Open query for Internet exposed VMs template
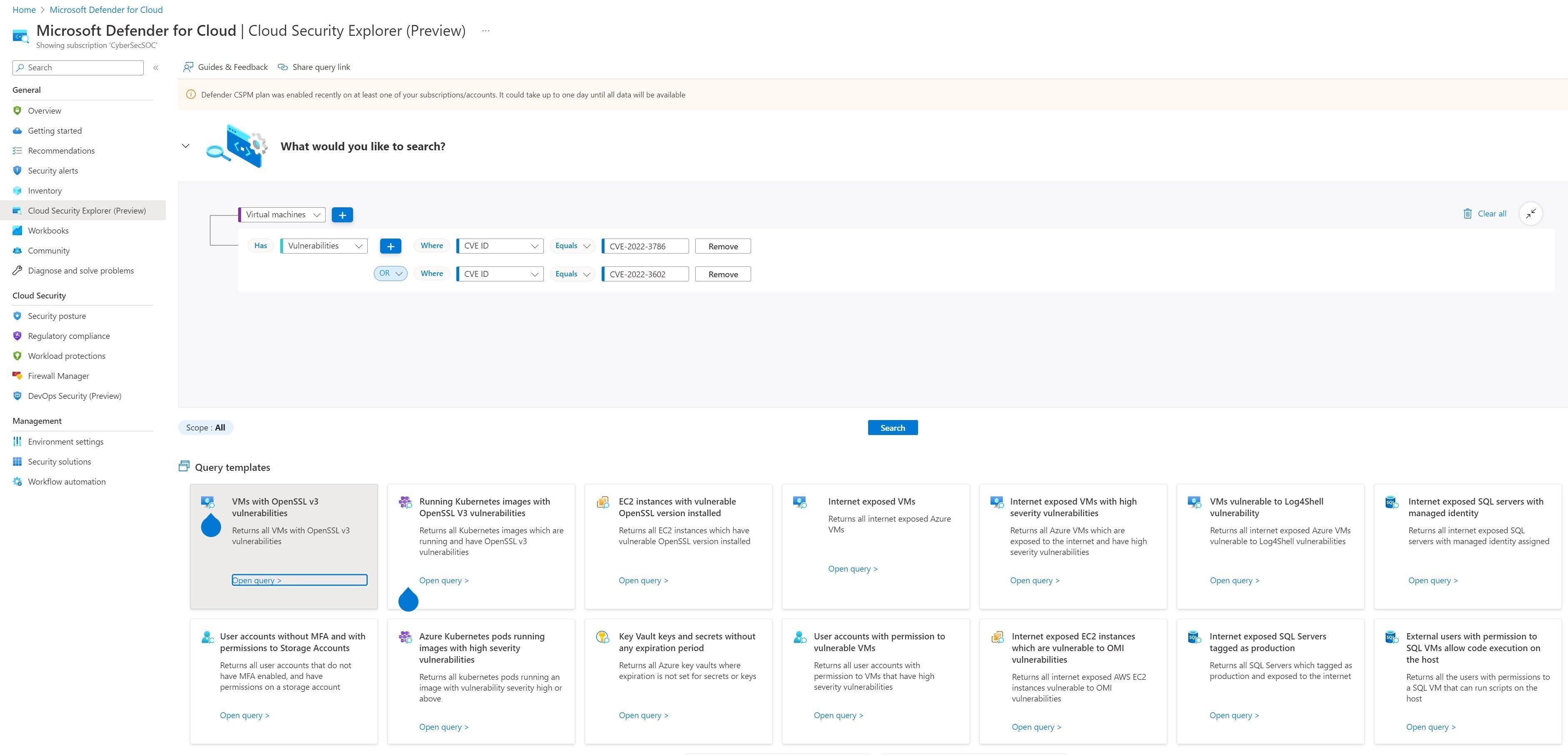 coord(852,569)
